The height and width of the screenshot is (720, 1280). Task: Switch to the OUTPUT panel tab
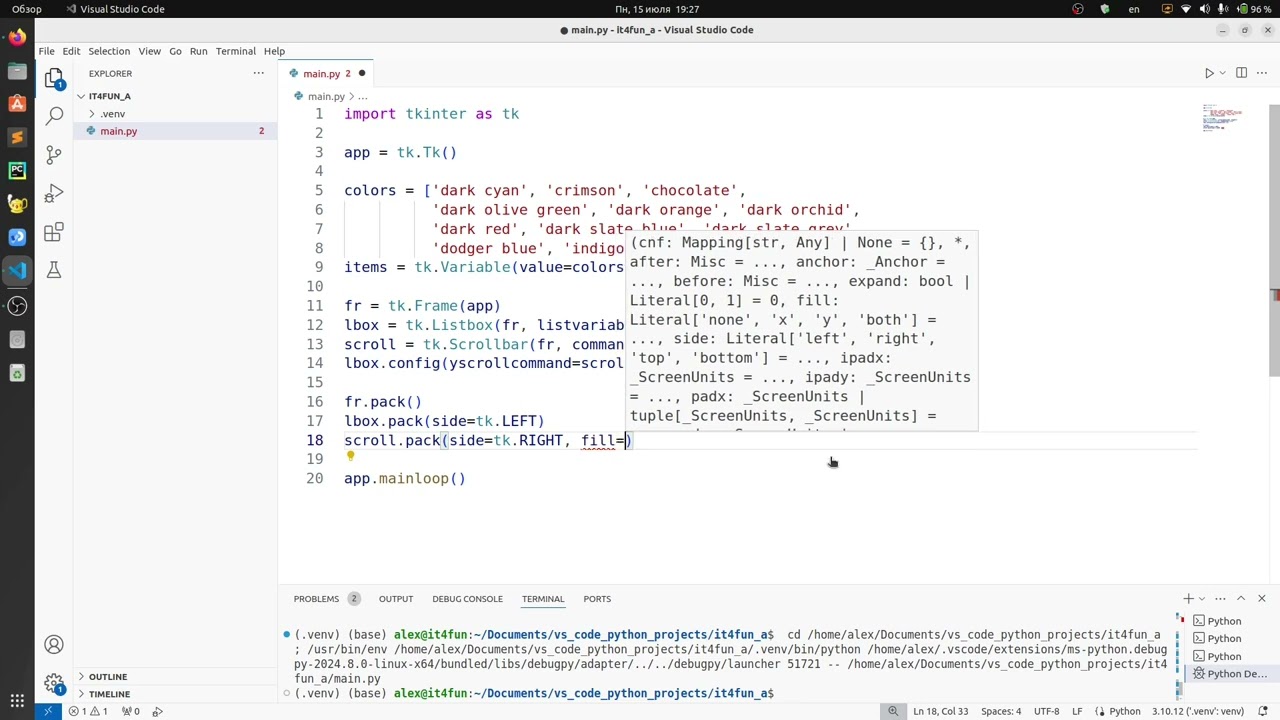(x=395, y=599)
